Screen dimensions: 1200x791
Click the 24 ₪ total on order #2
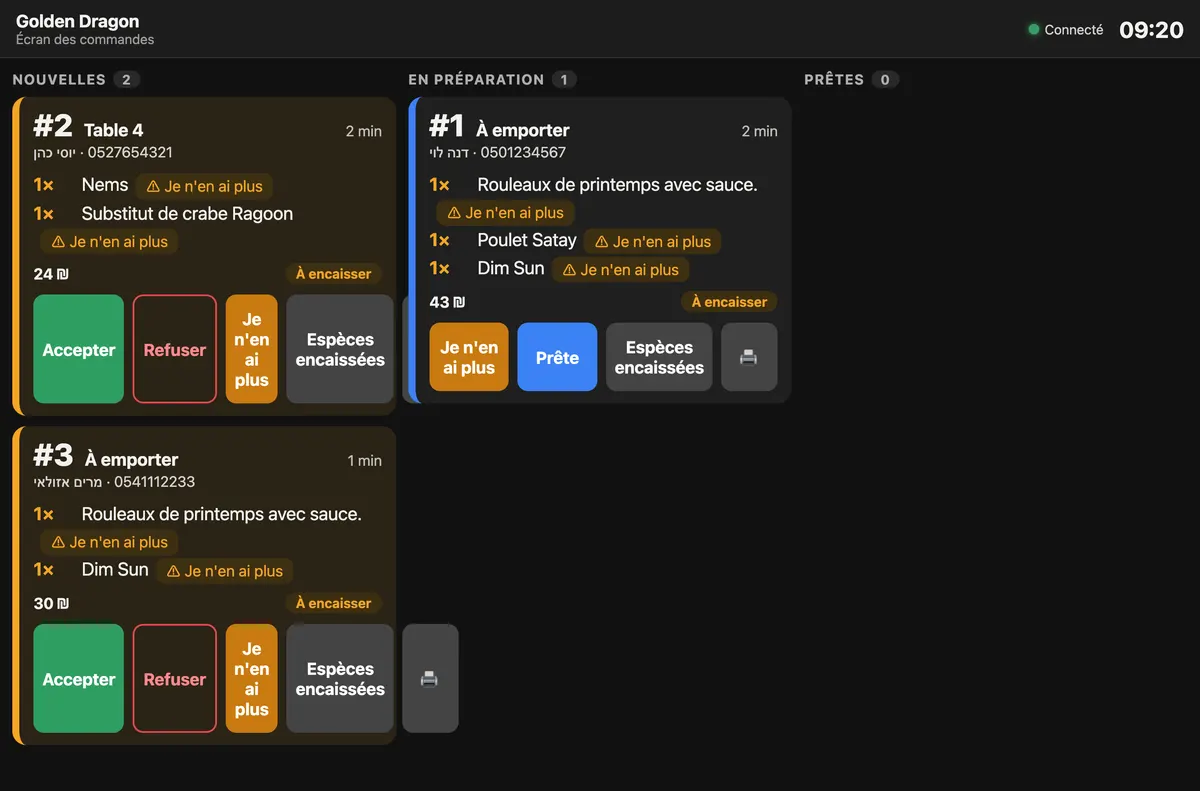[x=51, y=274]
